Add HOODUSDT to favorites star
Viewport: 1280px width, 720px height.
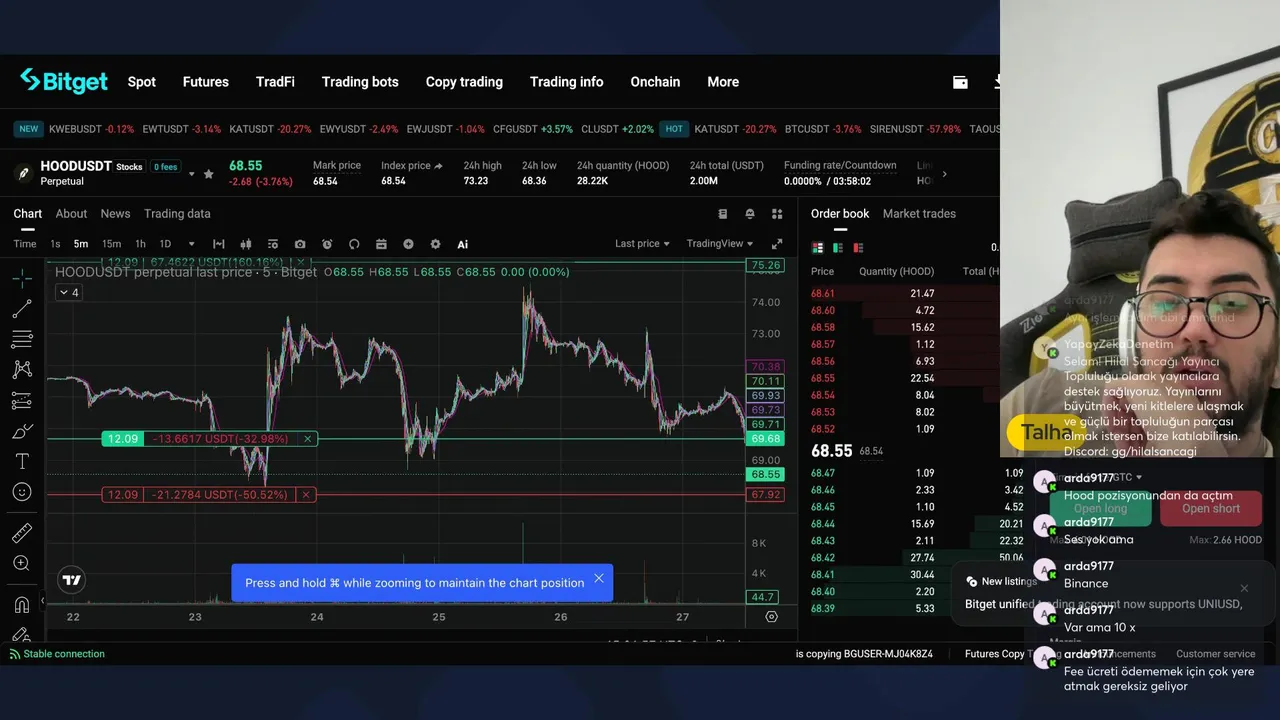click(x=208, y=174)
